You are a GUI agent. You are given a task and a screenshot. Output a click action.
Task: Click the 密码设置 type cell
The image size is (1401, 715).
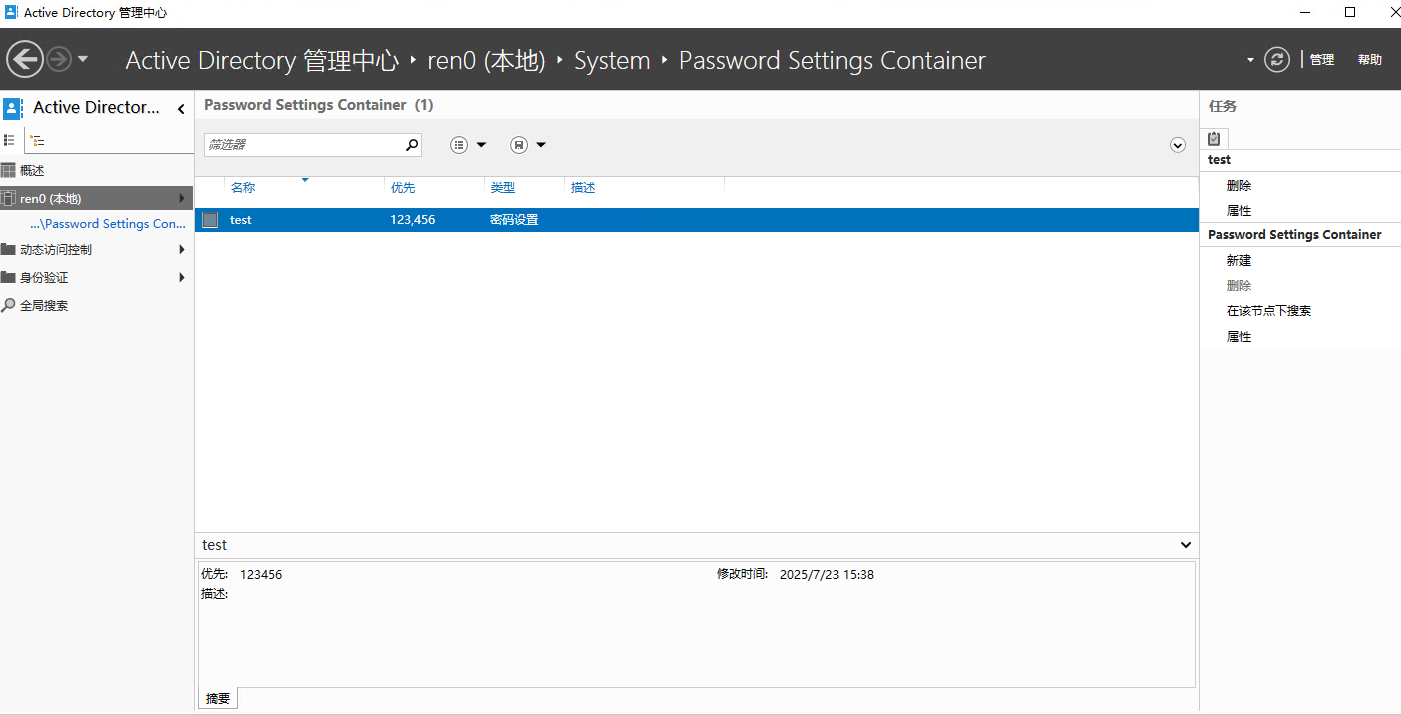(514, 220)
